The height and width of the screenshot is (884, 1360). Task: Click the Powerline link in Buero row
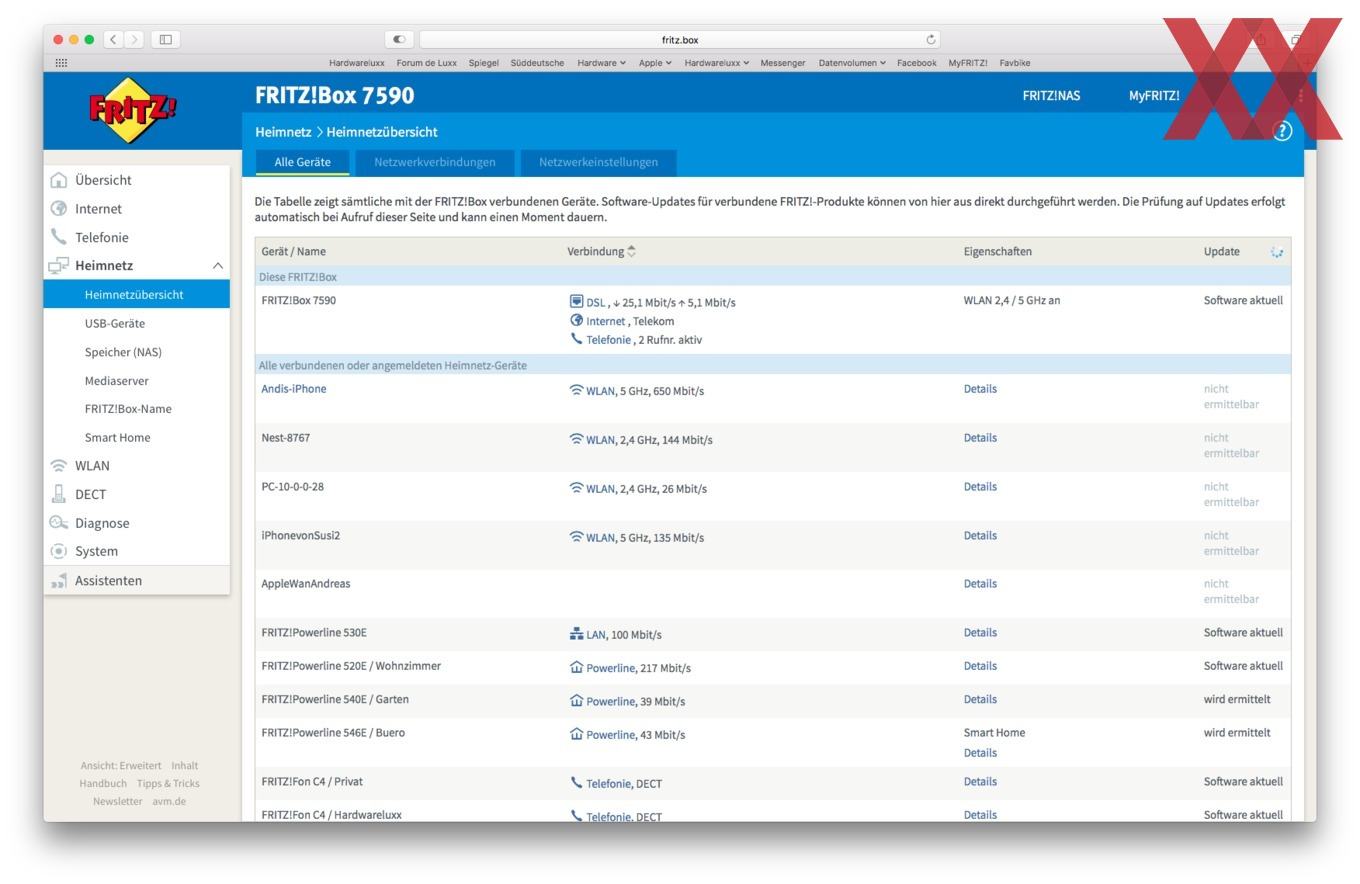(610, 735)
